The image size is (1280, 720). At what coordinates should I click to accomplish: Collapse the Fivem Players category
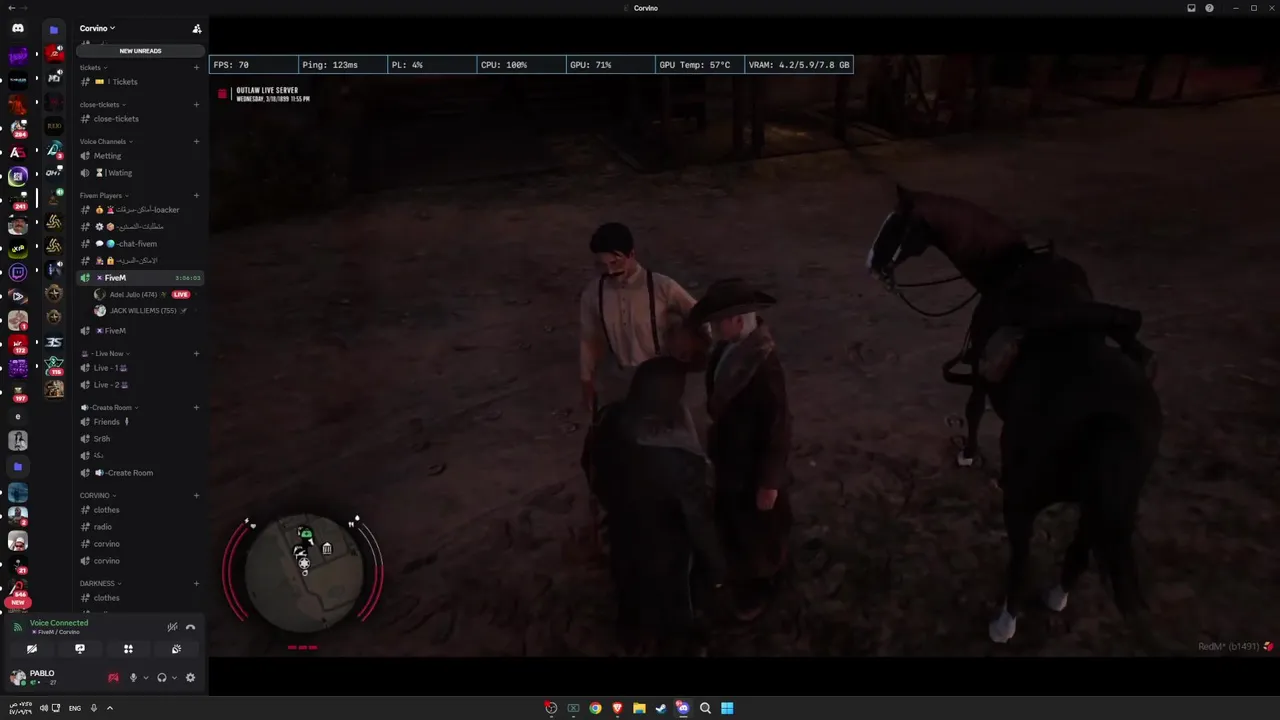[x=103, y=195]
